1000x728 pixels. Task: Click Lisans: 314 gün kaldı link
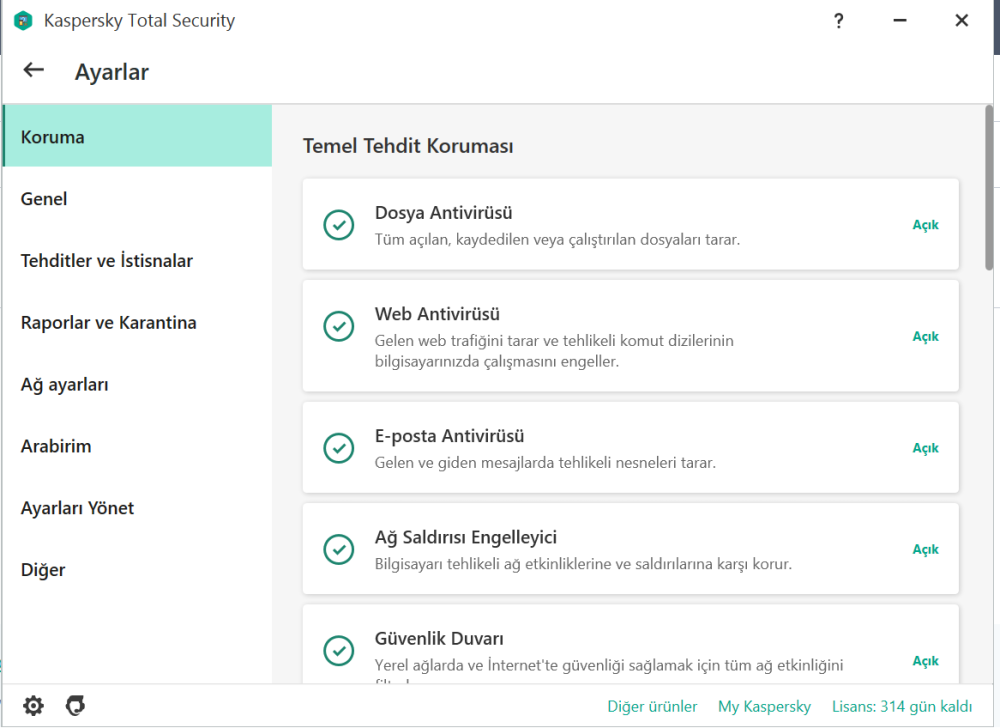click(x=902, y=706)
